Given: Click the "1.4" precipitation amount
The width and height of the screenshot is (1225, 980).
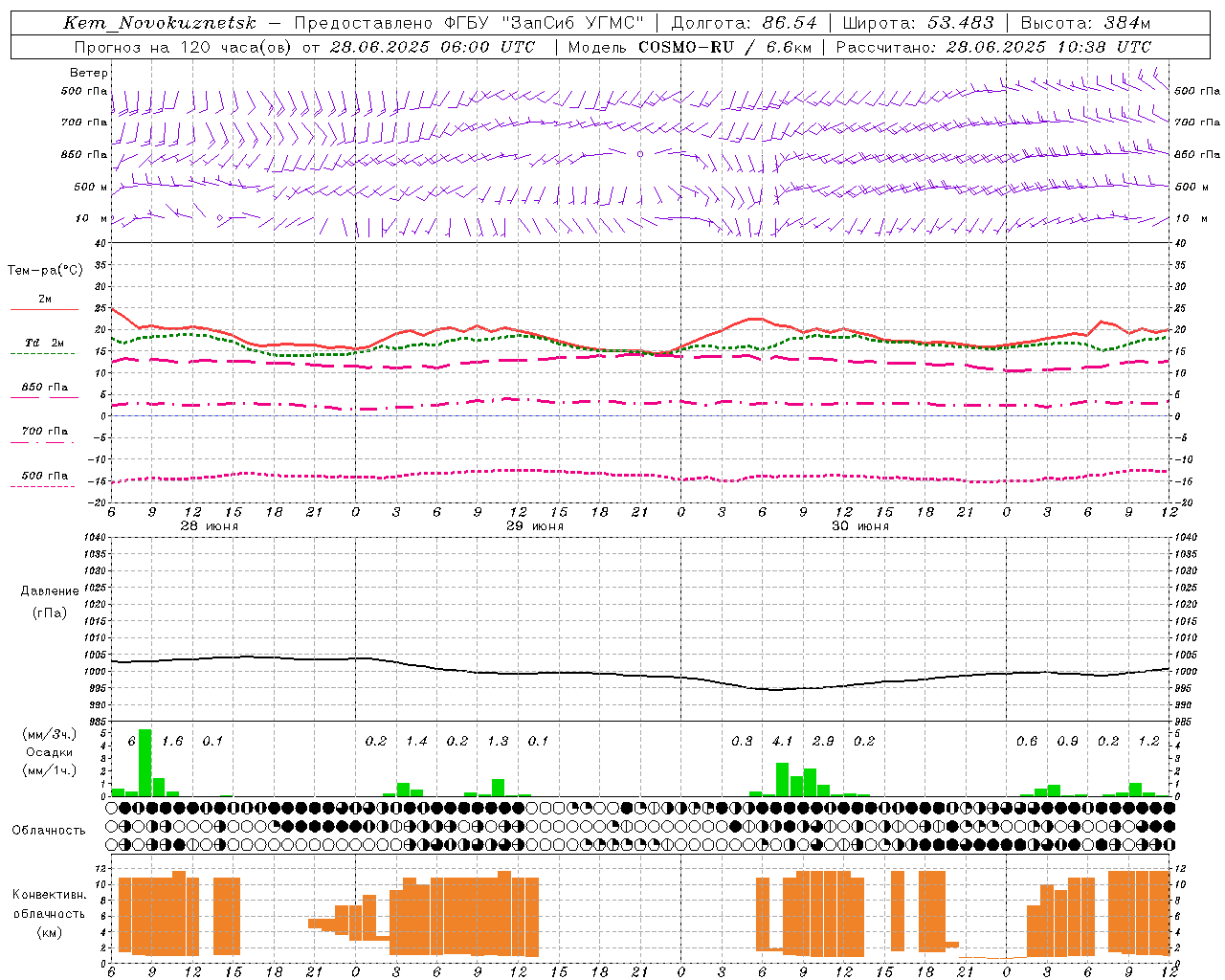Looking at the screenshot, I should pyautogui.click(x=416, y=742).
